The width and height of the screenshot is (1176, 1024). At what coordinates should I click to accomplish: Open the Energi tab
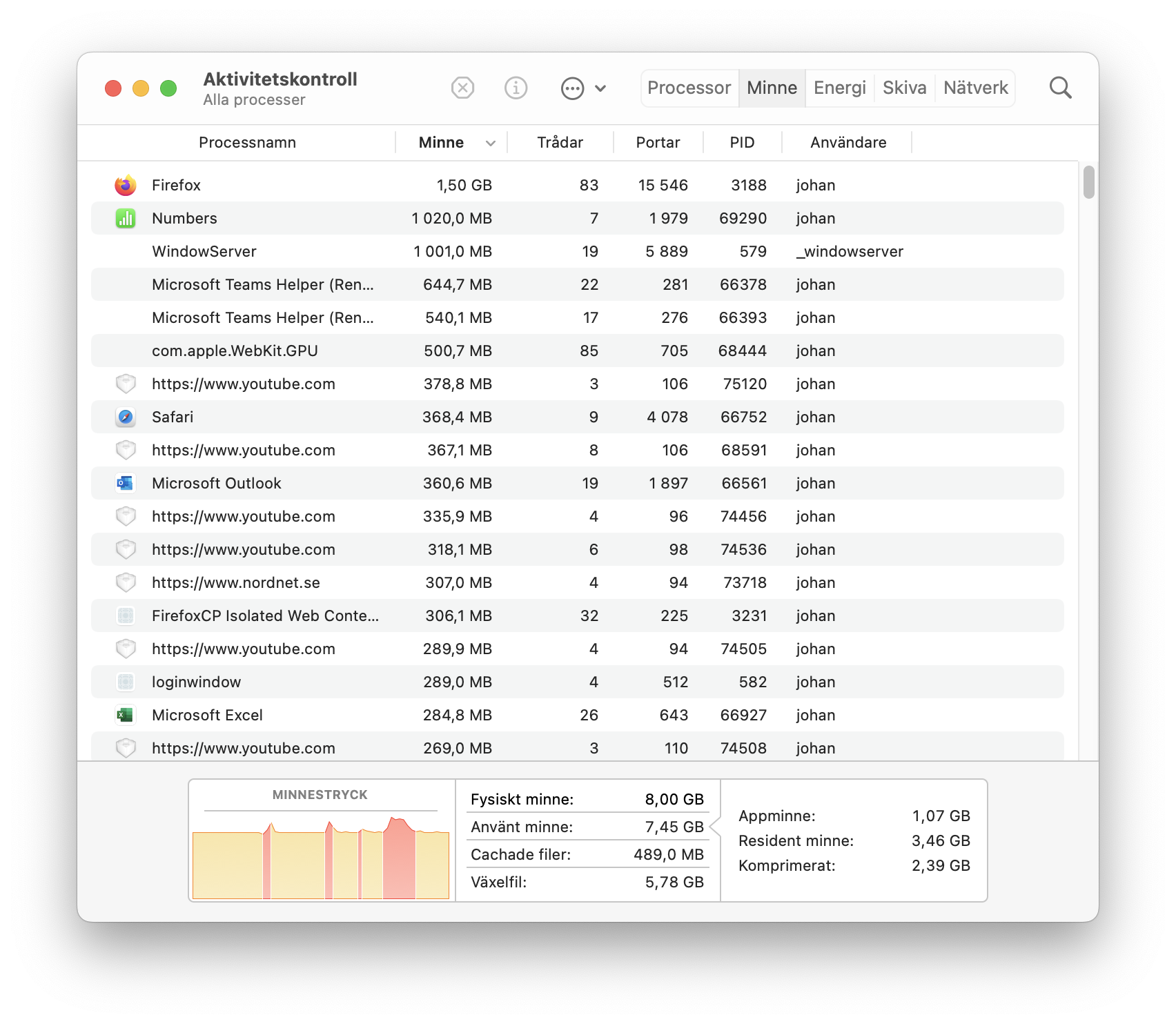pyautogui.click(x=840, y=88)
